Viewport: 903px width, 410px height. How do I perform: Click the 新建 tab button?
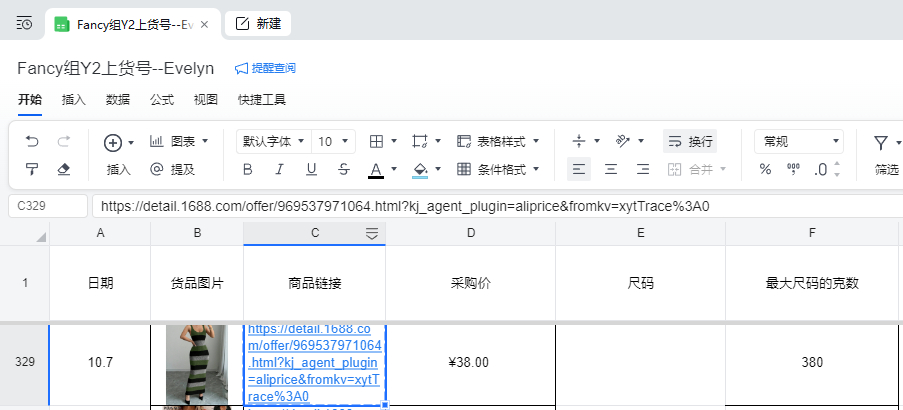pyautogui.click(x=258, y=23)
